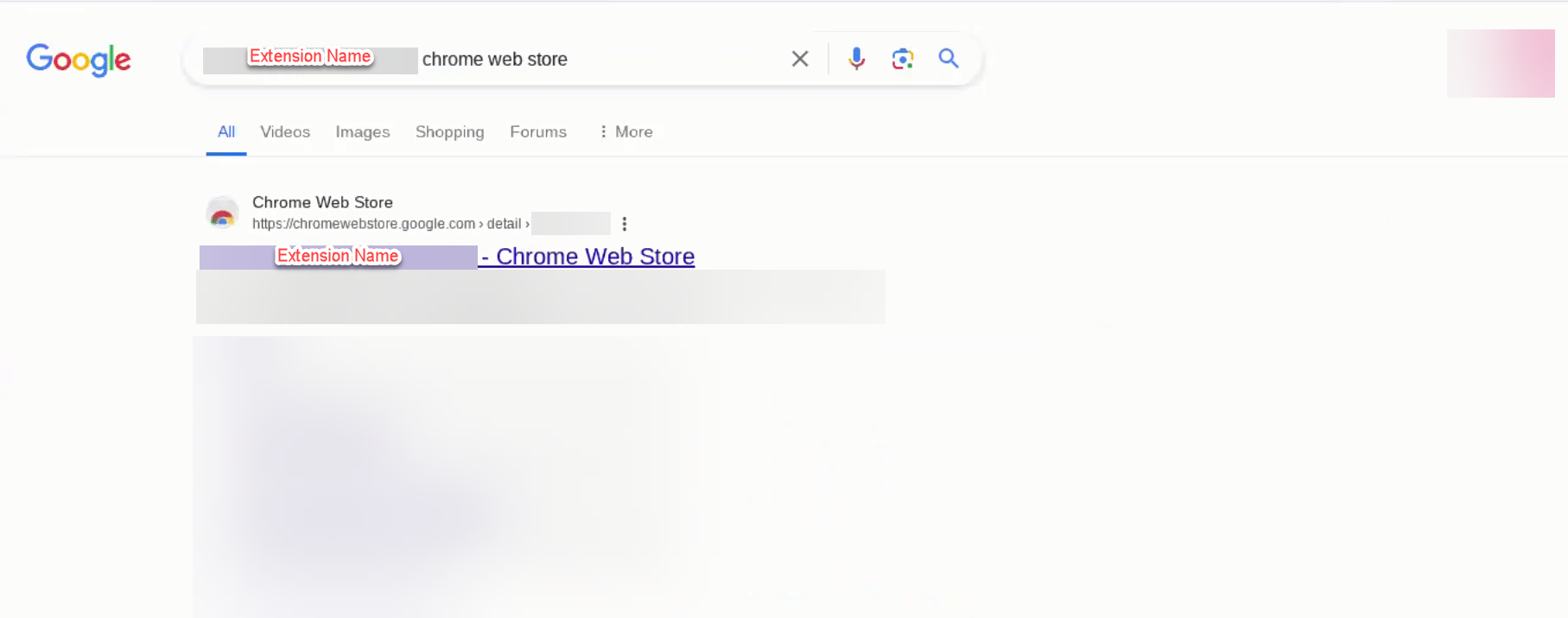Screen dimensions: 1568x618
Task: Open Google Lens image search
Action: [903, 59]
